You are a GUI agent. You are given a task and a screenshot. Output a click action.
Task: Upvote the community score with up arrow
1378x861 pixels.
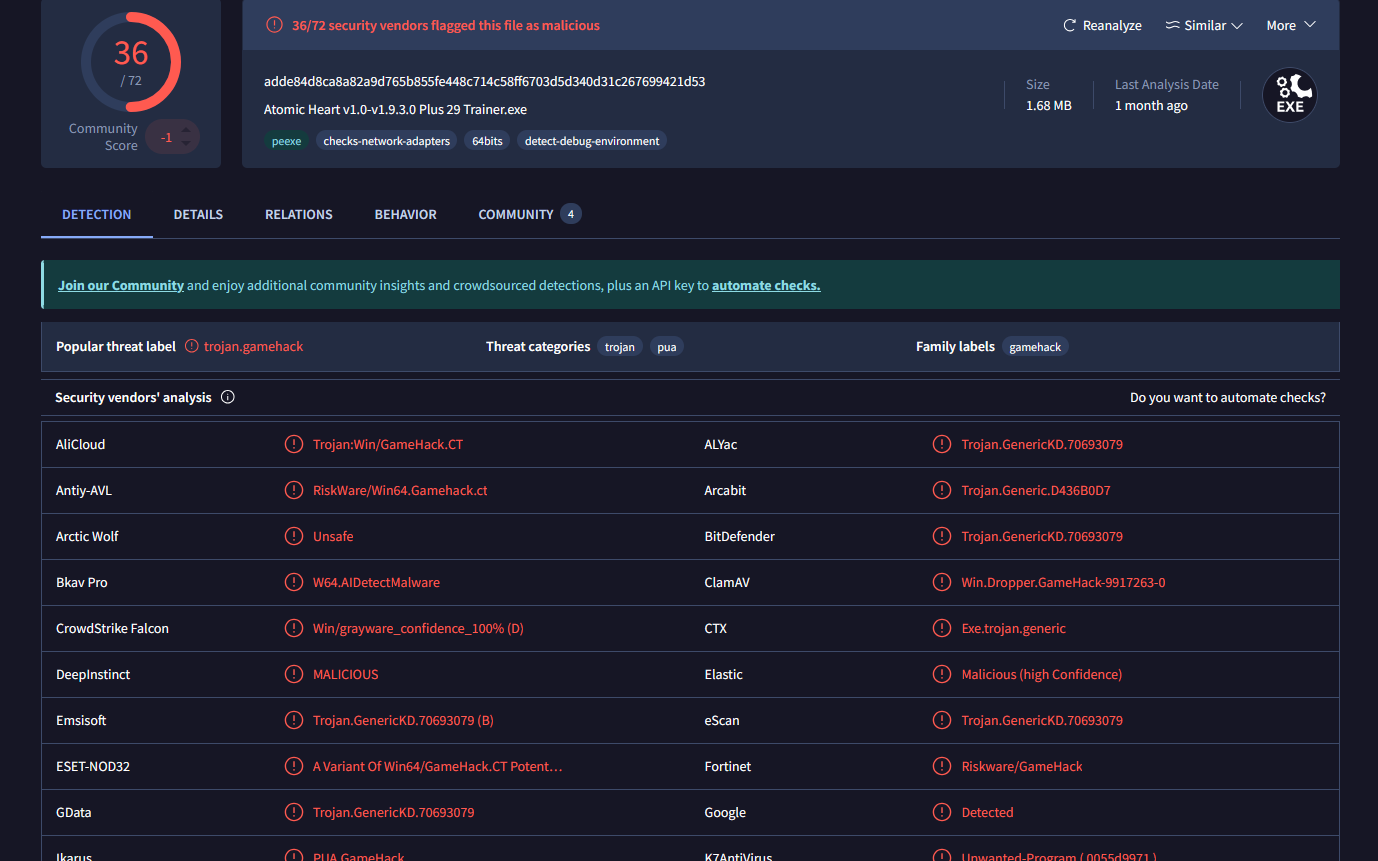pos(186,129)
